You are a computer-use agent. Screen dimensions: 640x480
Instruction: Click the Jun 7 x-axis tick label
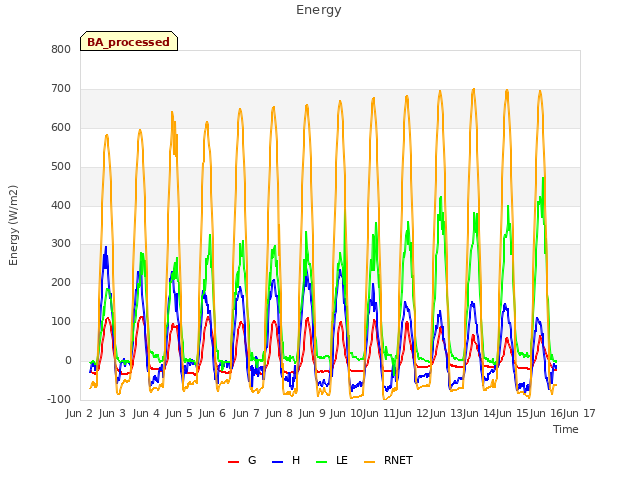coord(246,413)
